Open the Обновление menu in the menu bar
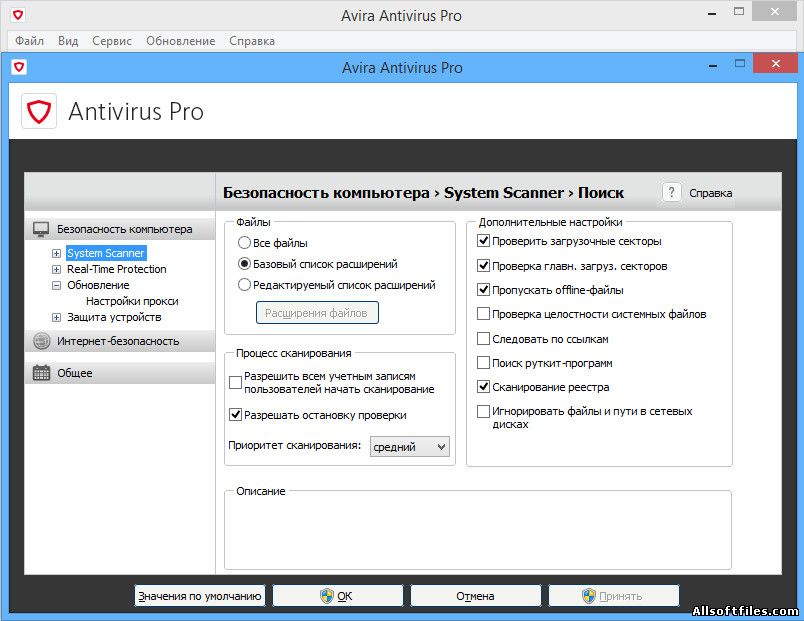The image size is (804, 621). (180, 41)
